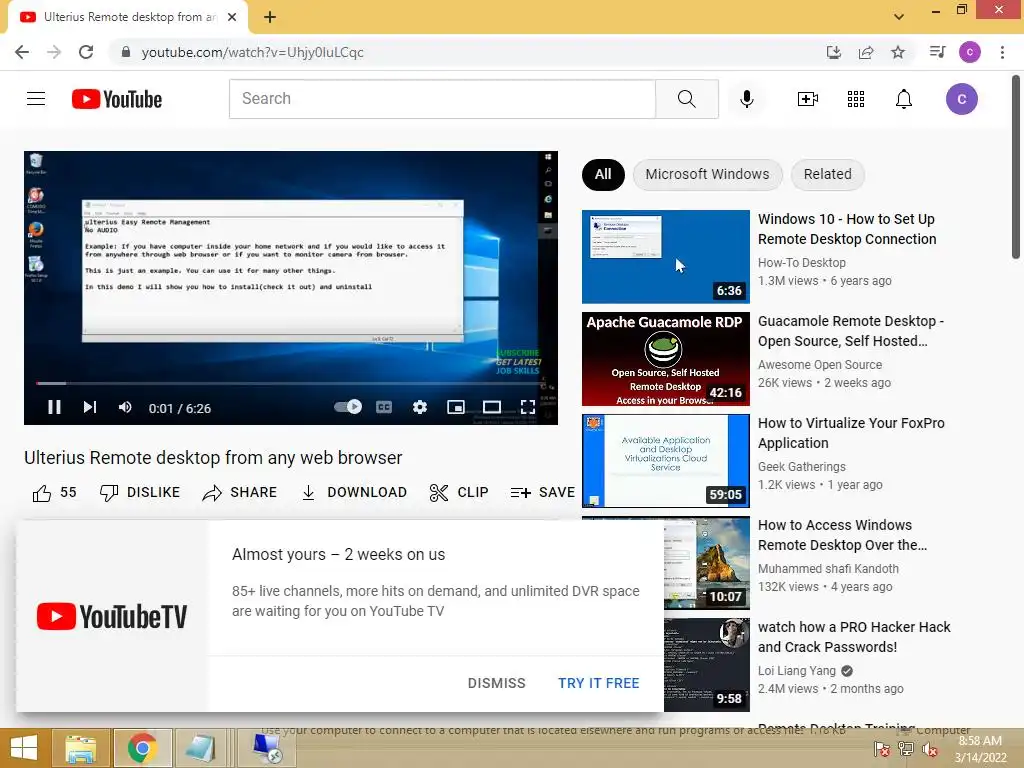Open the Geek Gatherings channel name
Viewport: 1024px width, 768px height.
[801, 466]
